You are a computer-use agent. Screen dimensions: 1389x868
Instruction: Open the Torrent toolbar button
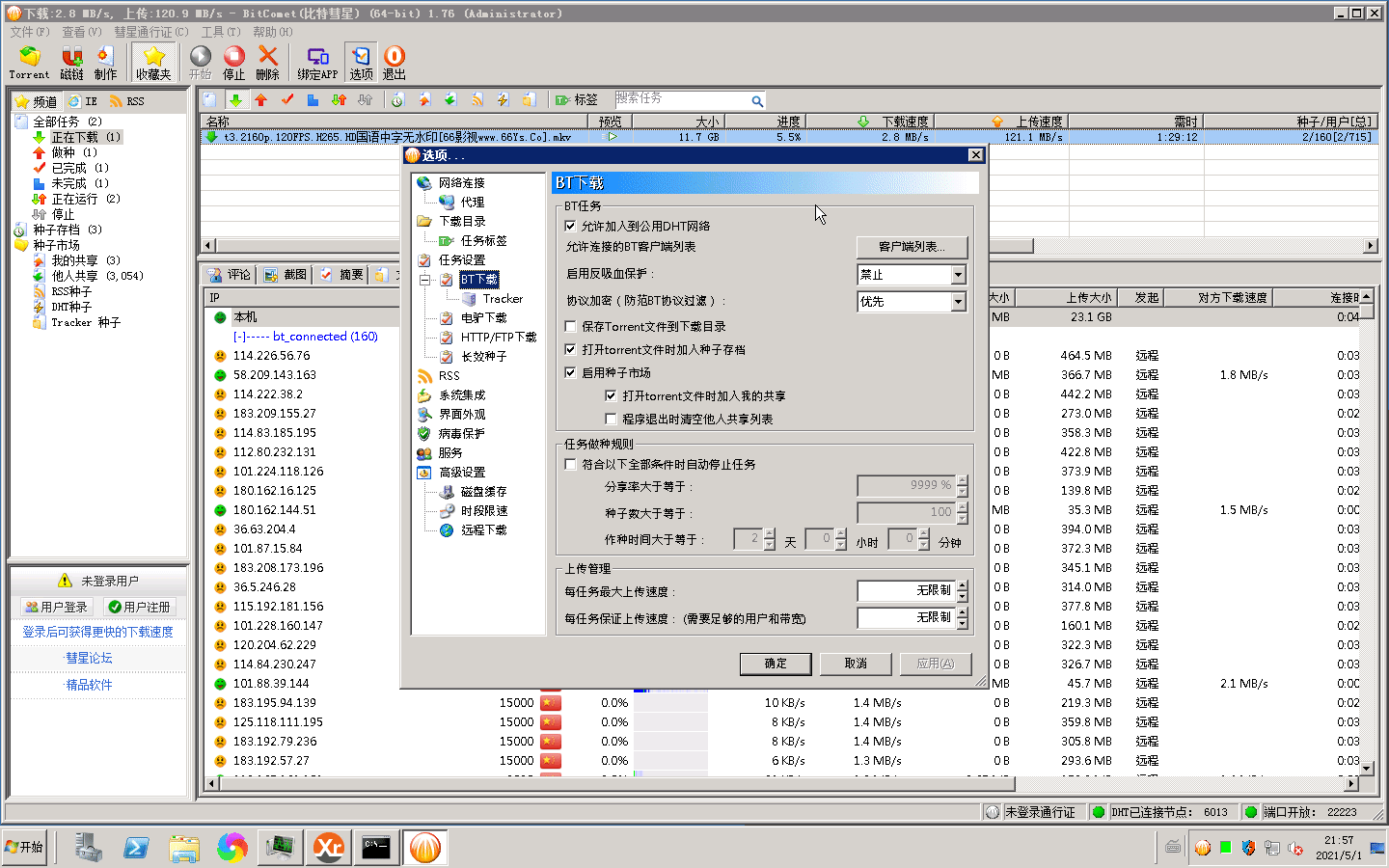tap(29, 63)
